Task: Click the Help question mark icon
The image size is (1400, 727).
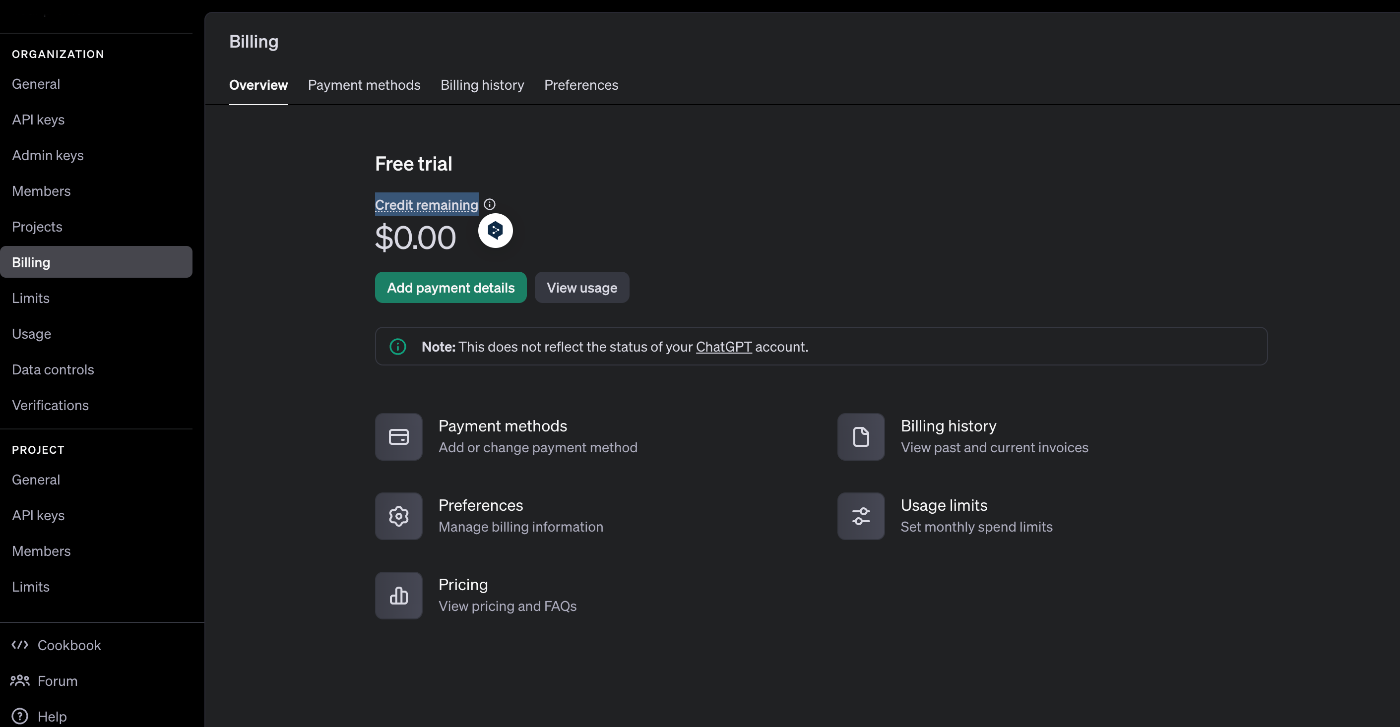Action: click(x=20, y=716)
